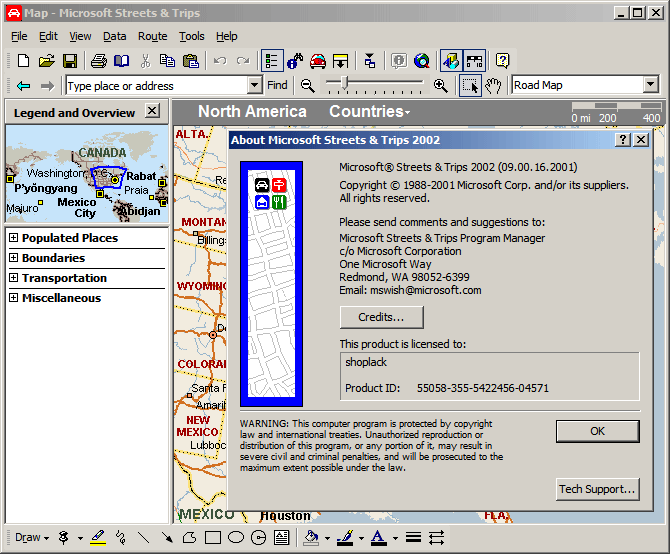Open Find Nearby Places icon
The image size is (670, 554).
(x=295, y=61)
